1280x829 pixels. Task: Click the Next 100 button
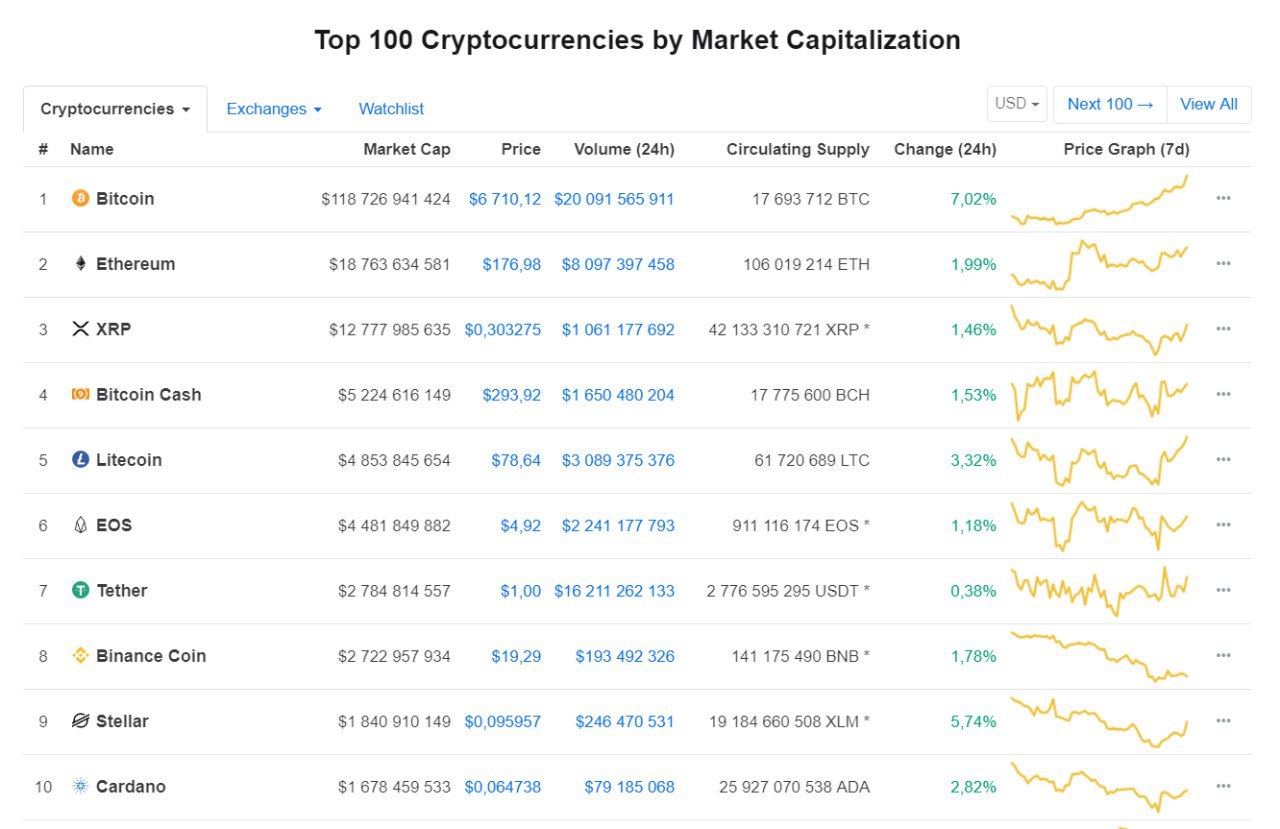(x=1110, y=104)
